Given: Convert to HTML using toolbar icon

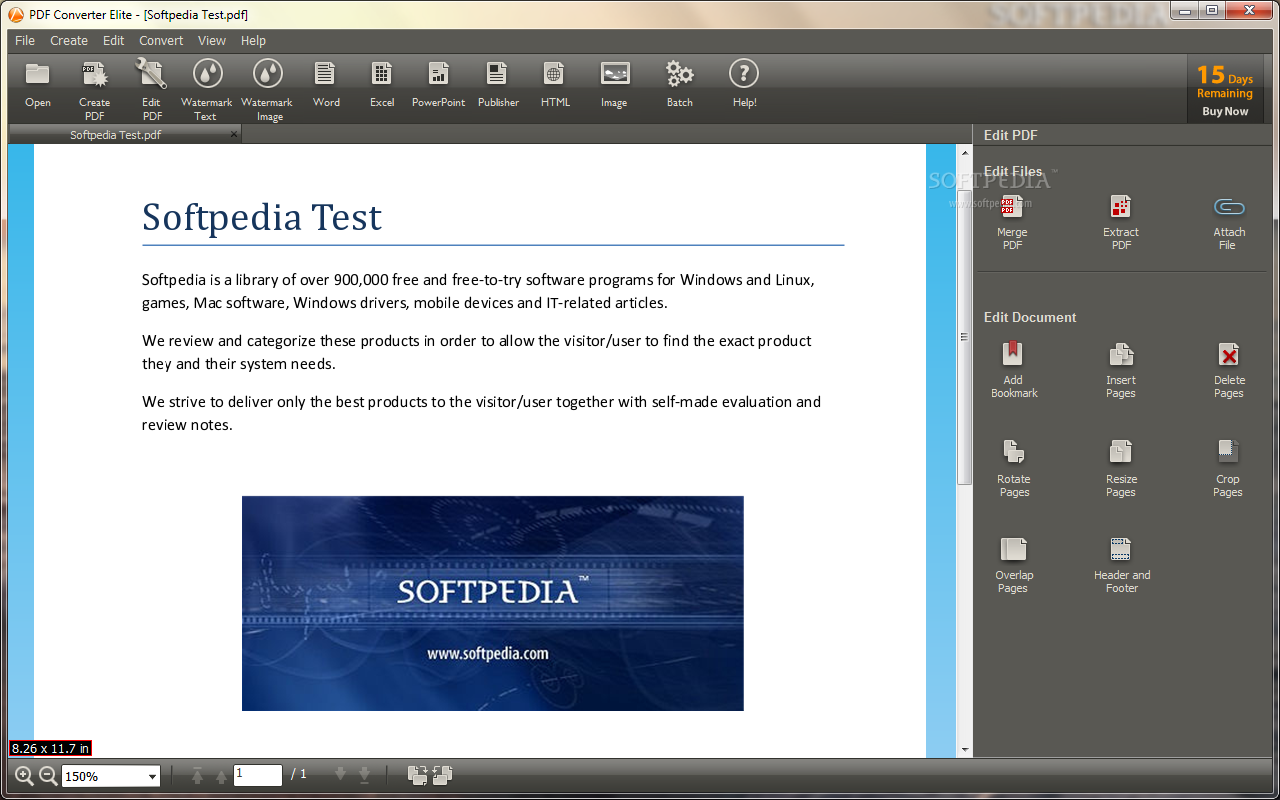Looking at the screenshot, I should point(554,74).
